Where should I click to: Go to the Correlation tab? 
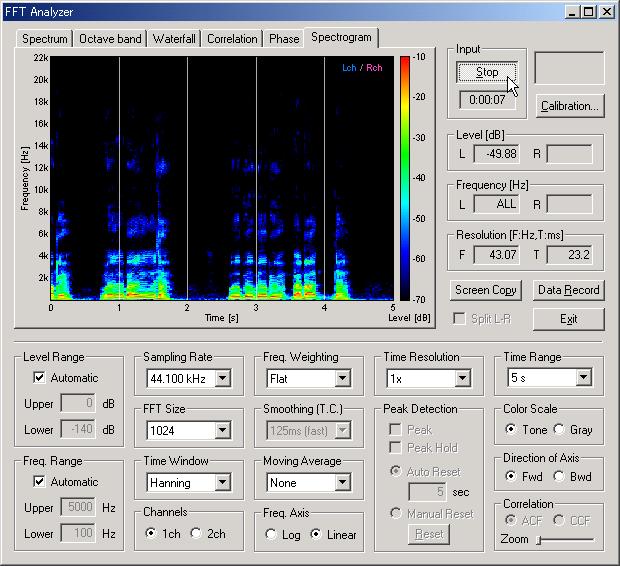coord(232,39)
